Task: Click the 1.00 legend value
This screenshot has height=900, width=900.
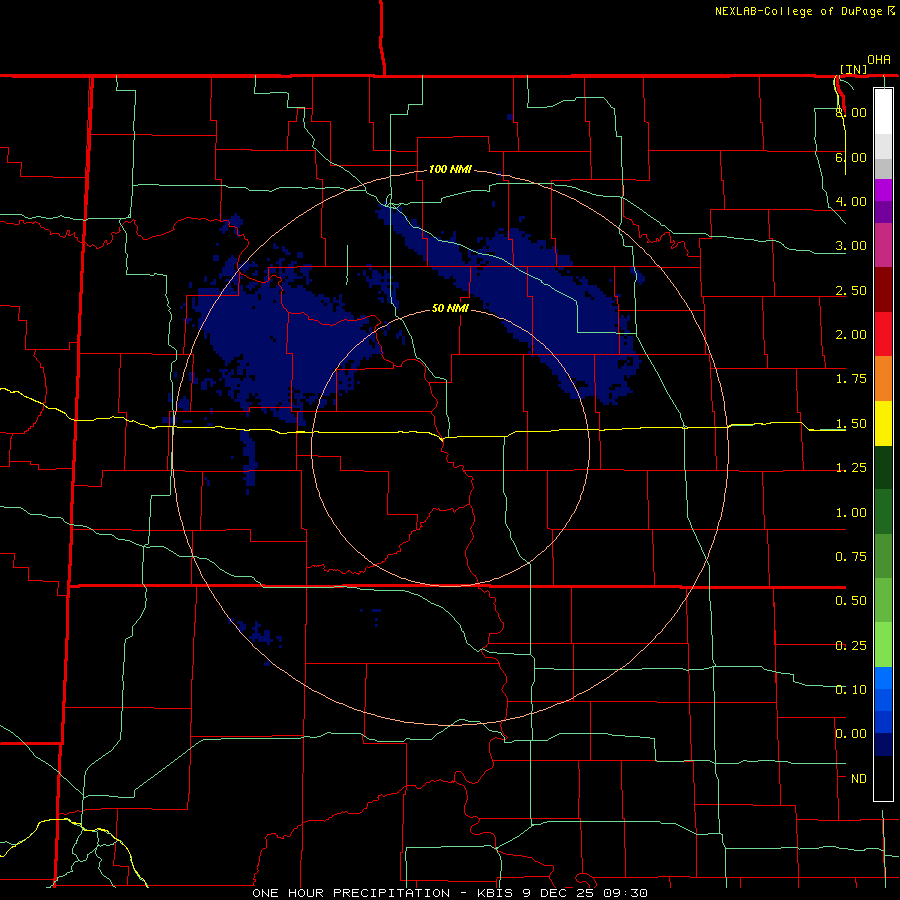Action: pos(851,513)
